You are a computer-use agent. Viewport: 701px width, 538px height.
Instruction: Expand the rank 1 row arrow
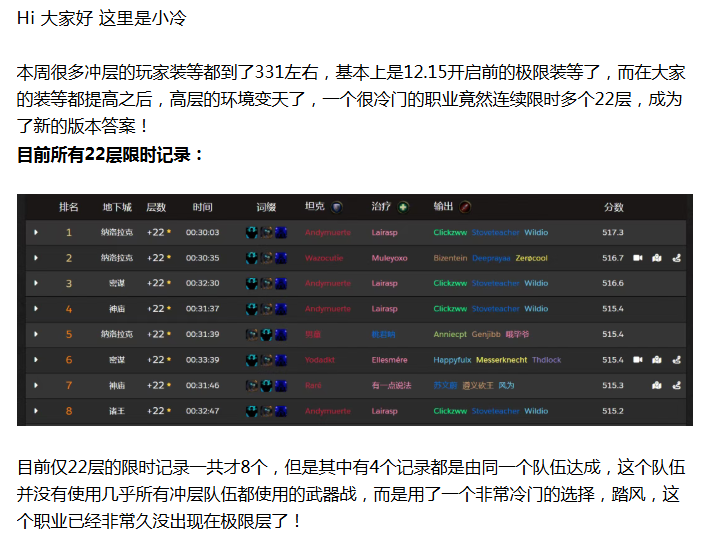pos(36,233)
